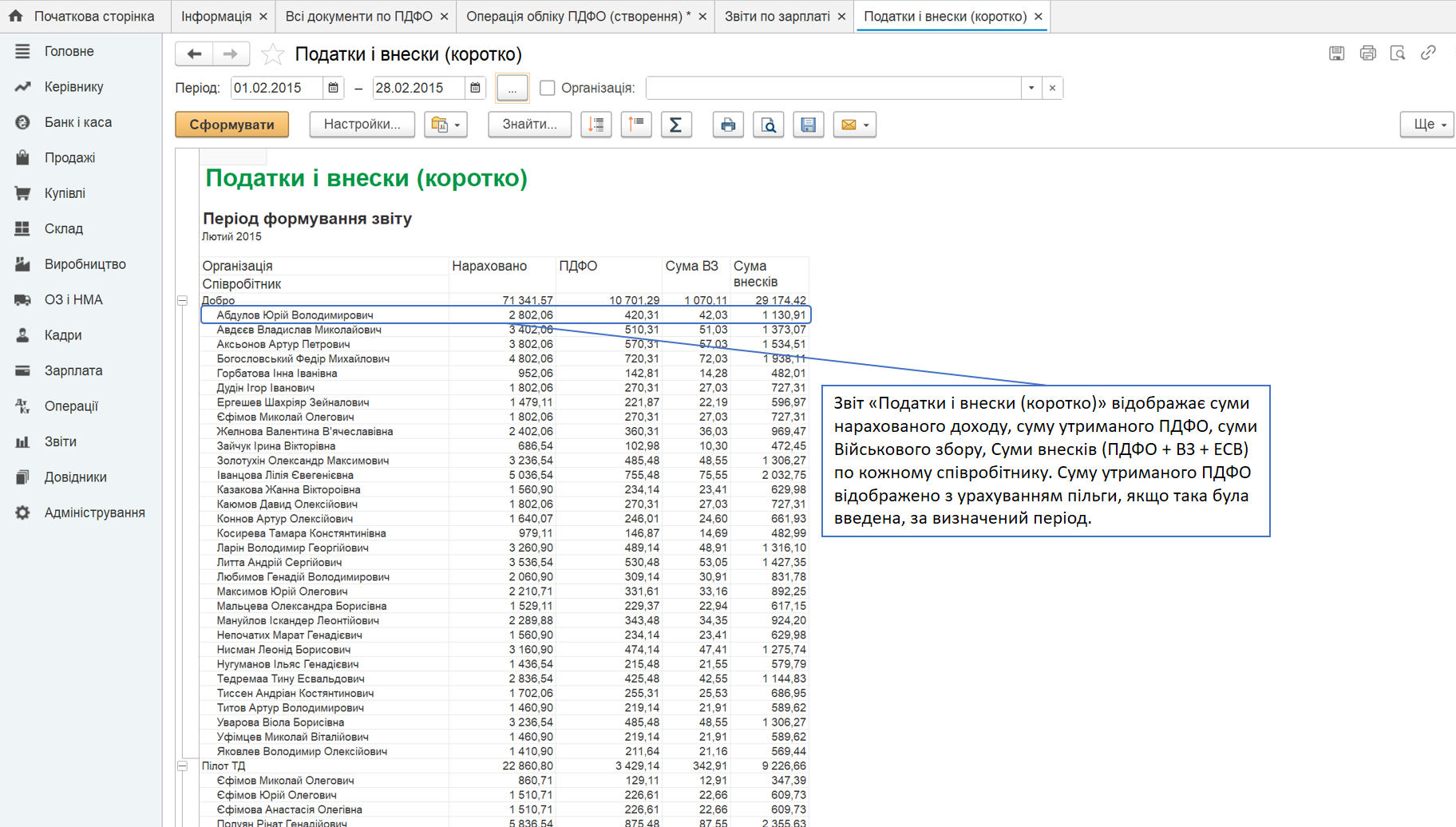Open send by email dropdown

coord(854,125)
